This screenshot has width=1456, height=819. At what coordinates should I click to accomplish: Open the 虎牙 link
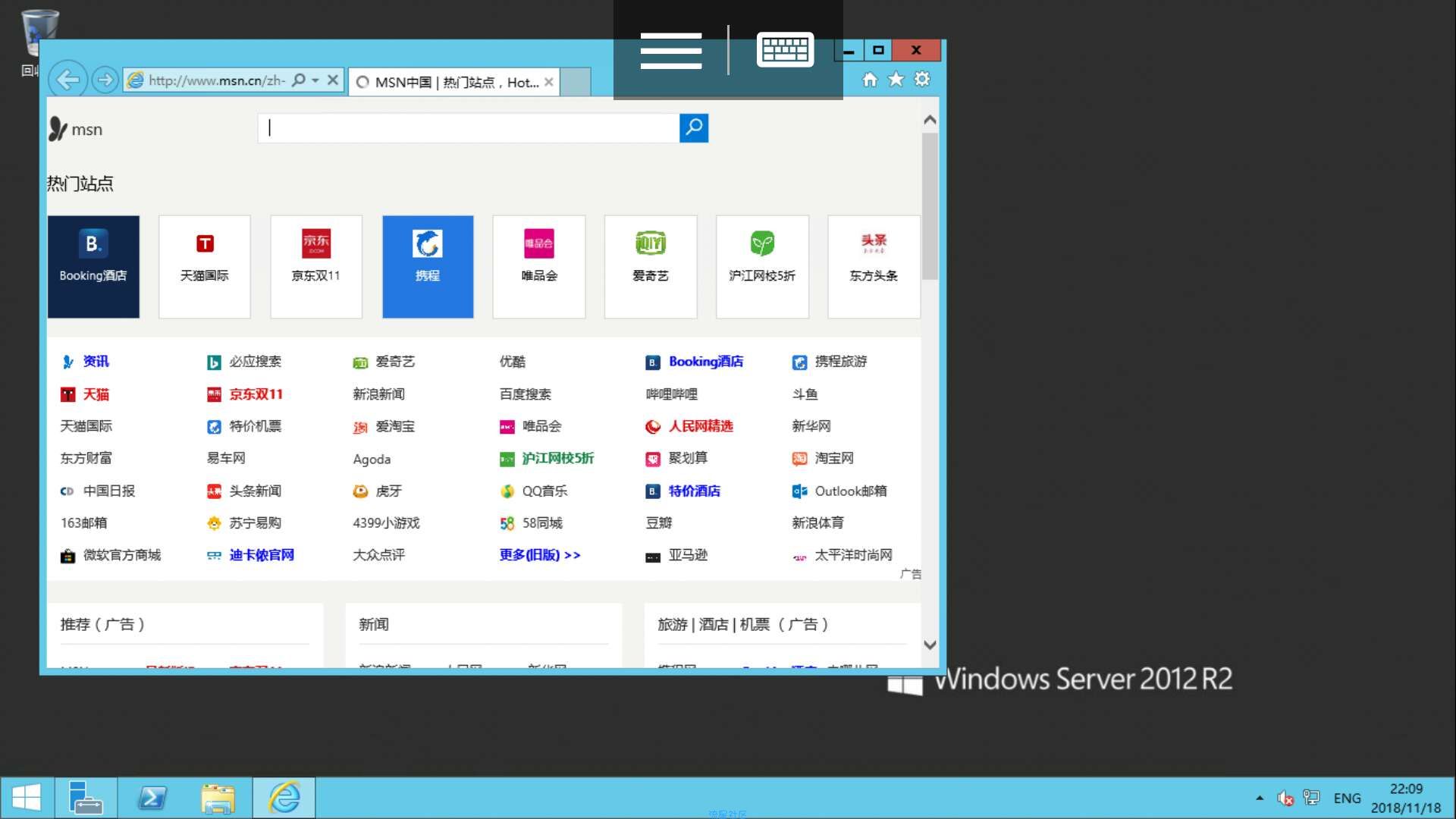click(x=388, y=491)
